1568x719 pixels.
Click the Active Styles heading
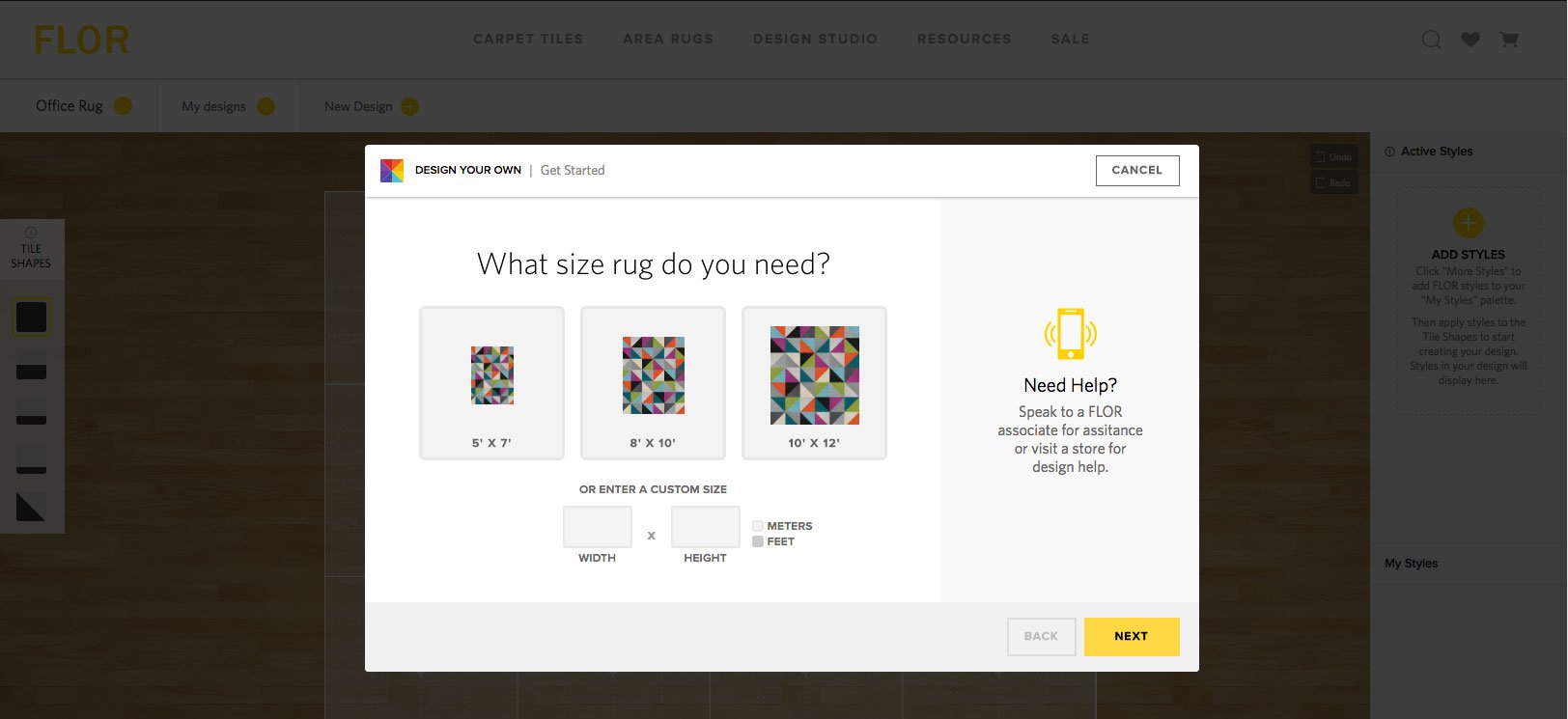1437,152
